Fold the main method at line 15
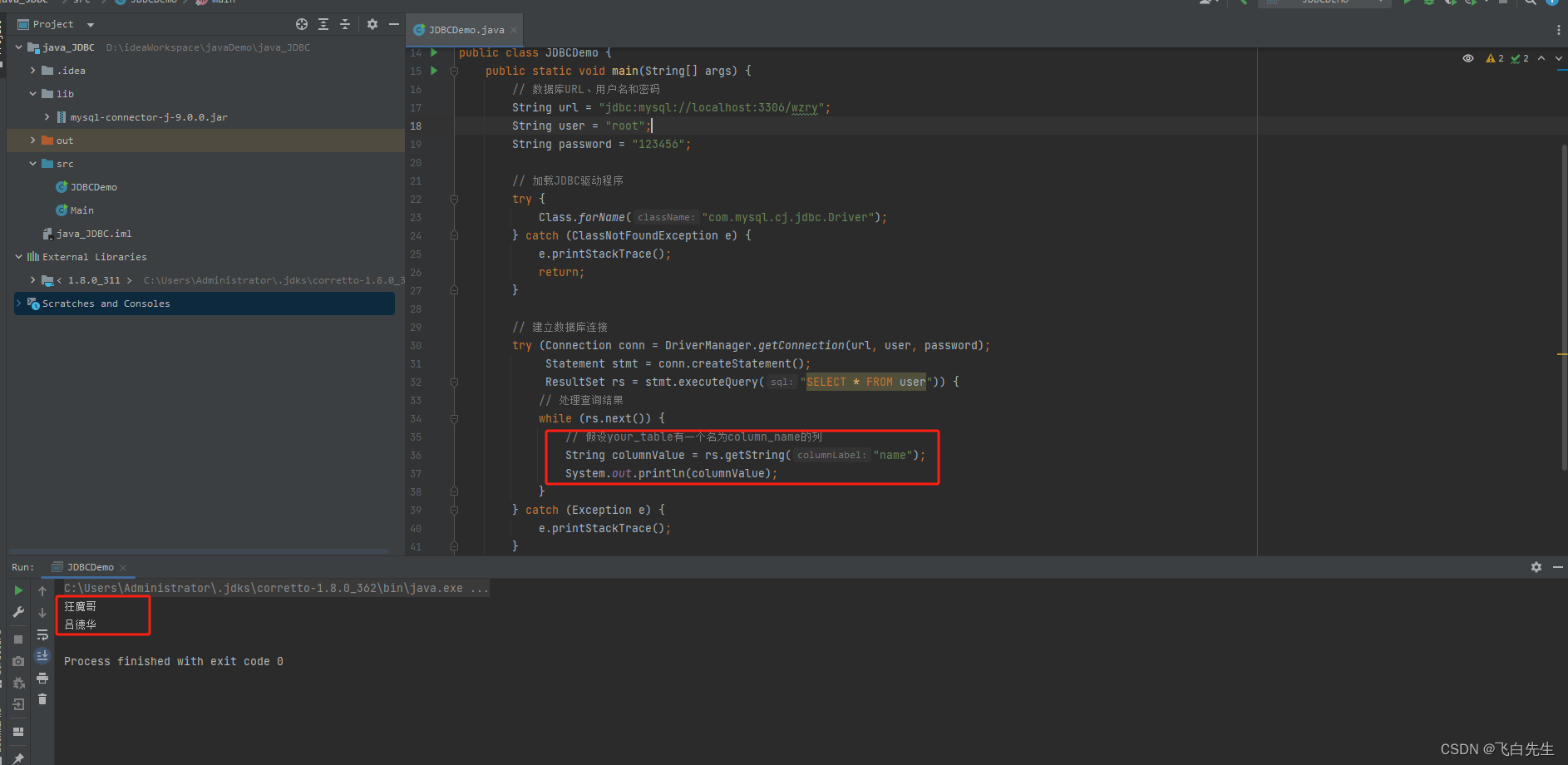Screen dimensions: 1568x765 [x=454, y=71]
